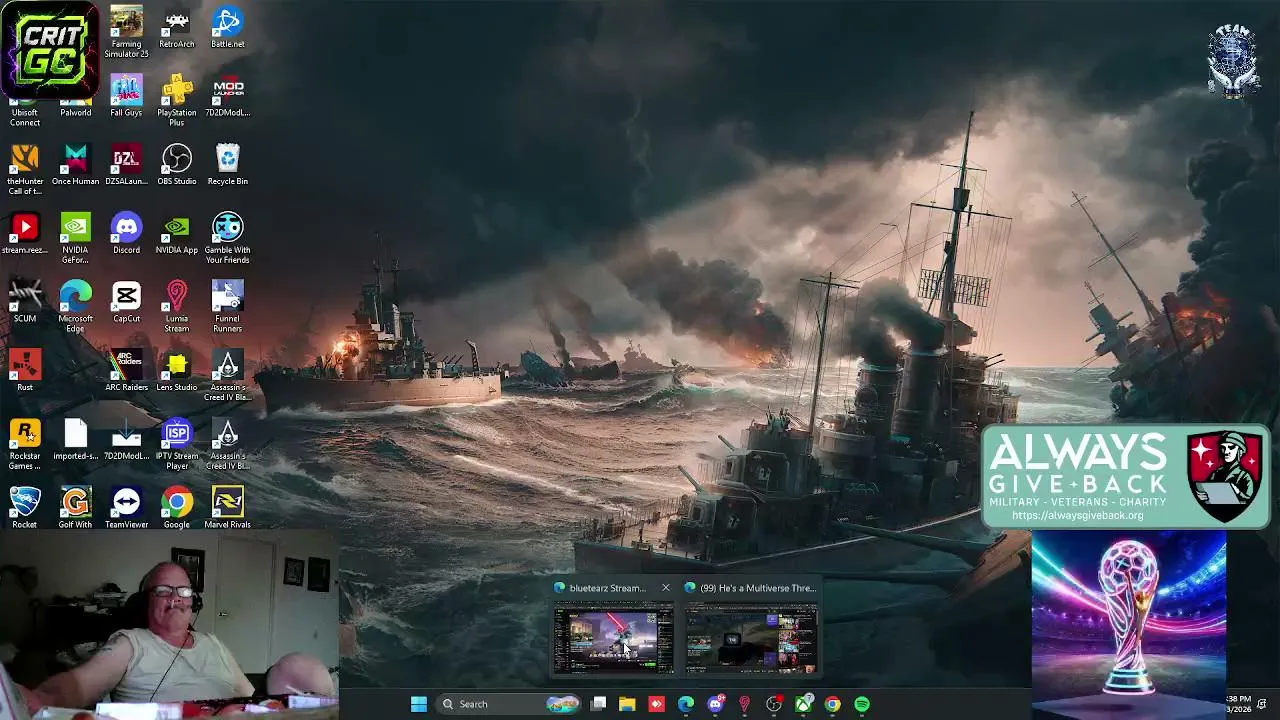The image size is (1280, 720).
Task: Select the NVIDIA GeForce desktop shortcut
Action: pos(76,238)
